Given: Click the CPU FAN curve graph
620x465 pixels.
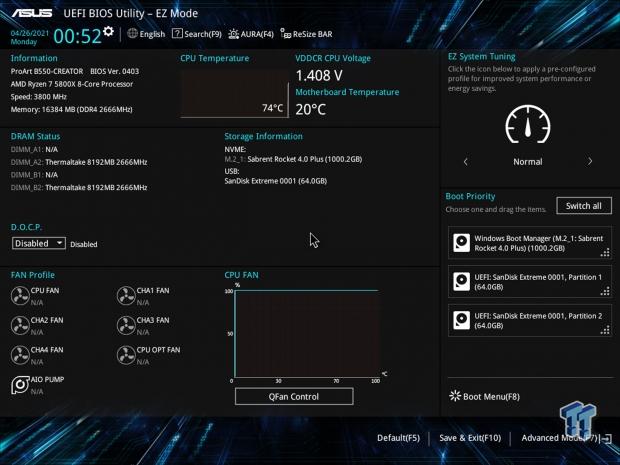Looking at the screenshot, I should point(306,334).
